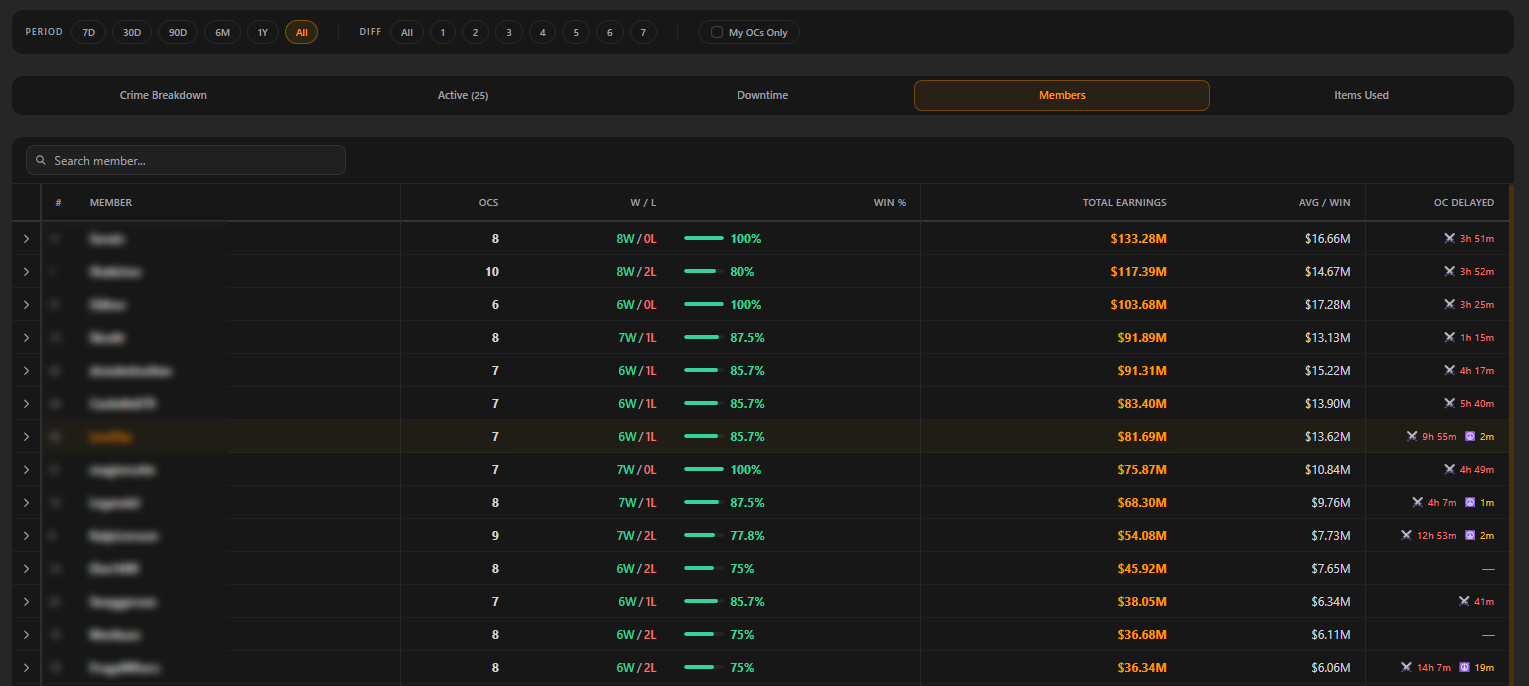Expand the row with $54.08M total earnings

[26, 536]
